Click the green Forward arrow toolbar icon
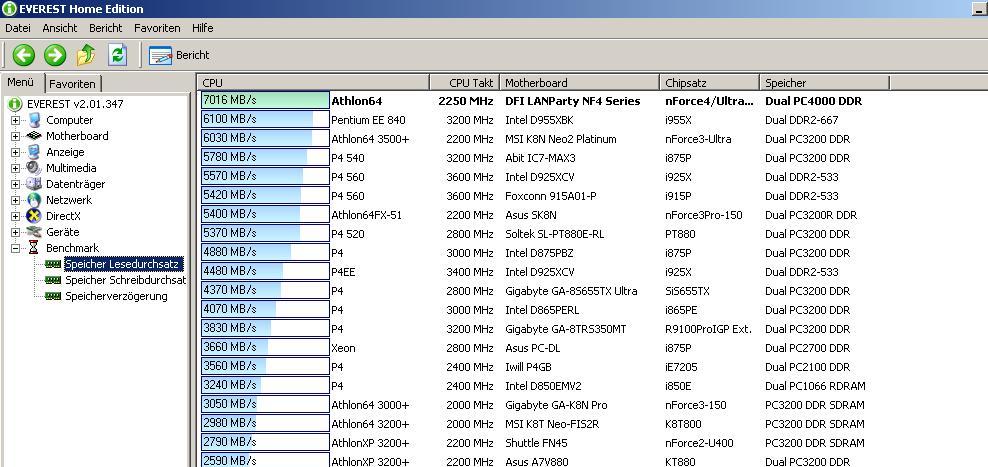This screenshot has height=467, width=988. (55, 55)
